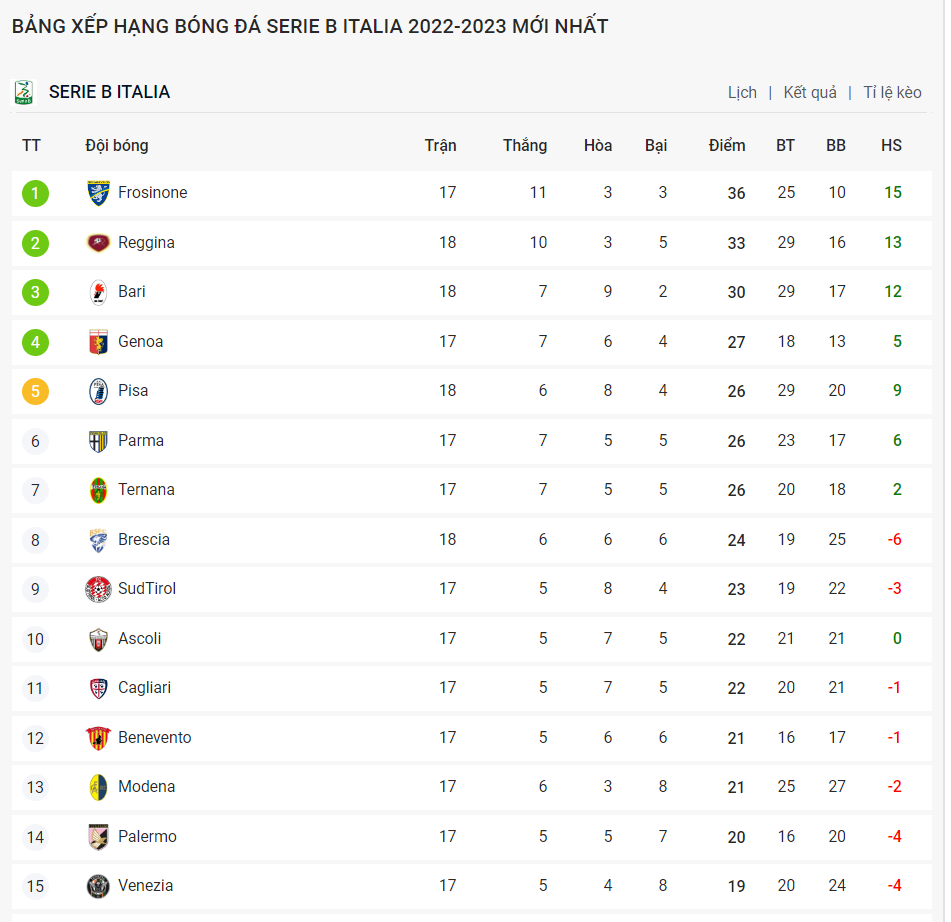This screenshot has height=922, width=951.
Task: Click the Pisa team name
Action: pos(133,391)
